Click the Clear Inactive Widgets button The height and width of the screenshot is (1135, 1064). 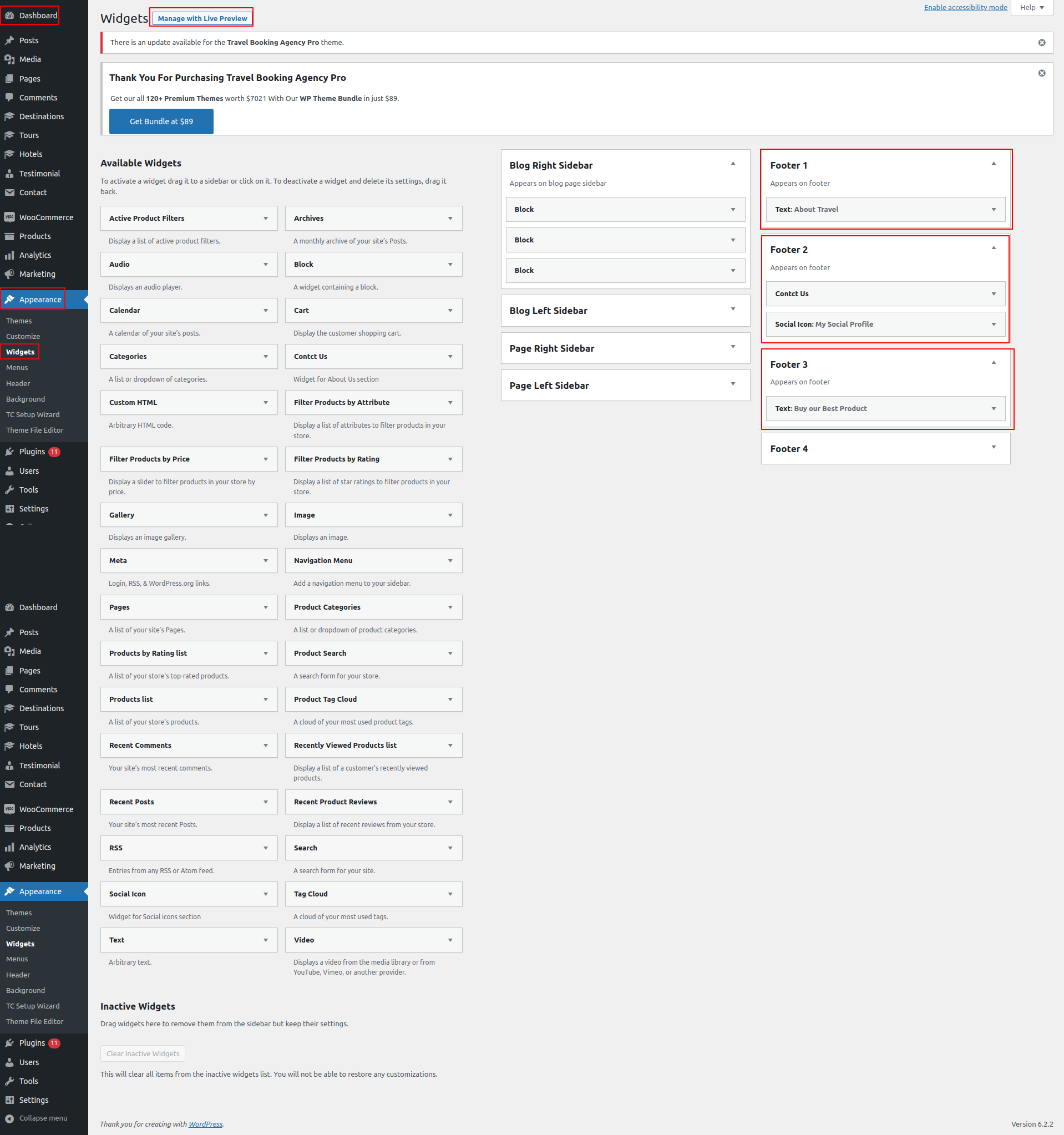tap(143, 1053)
